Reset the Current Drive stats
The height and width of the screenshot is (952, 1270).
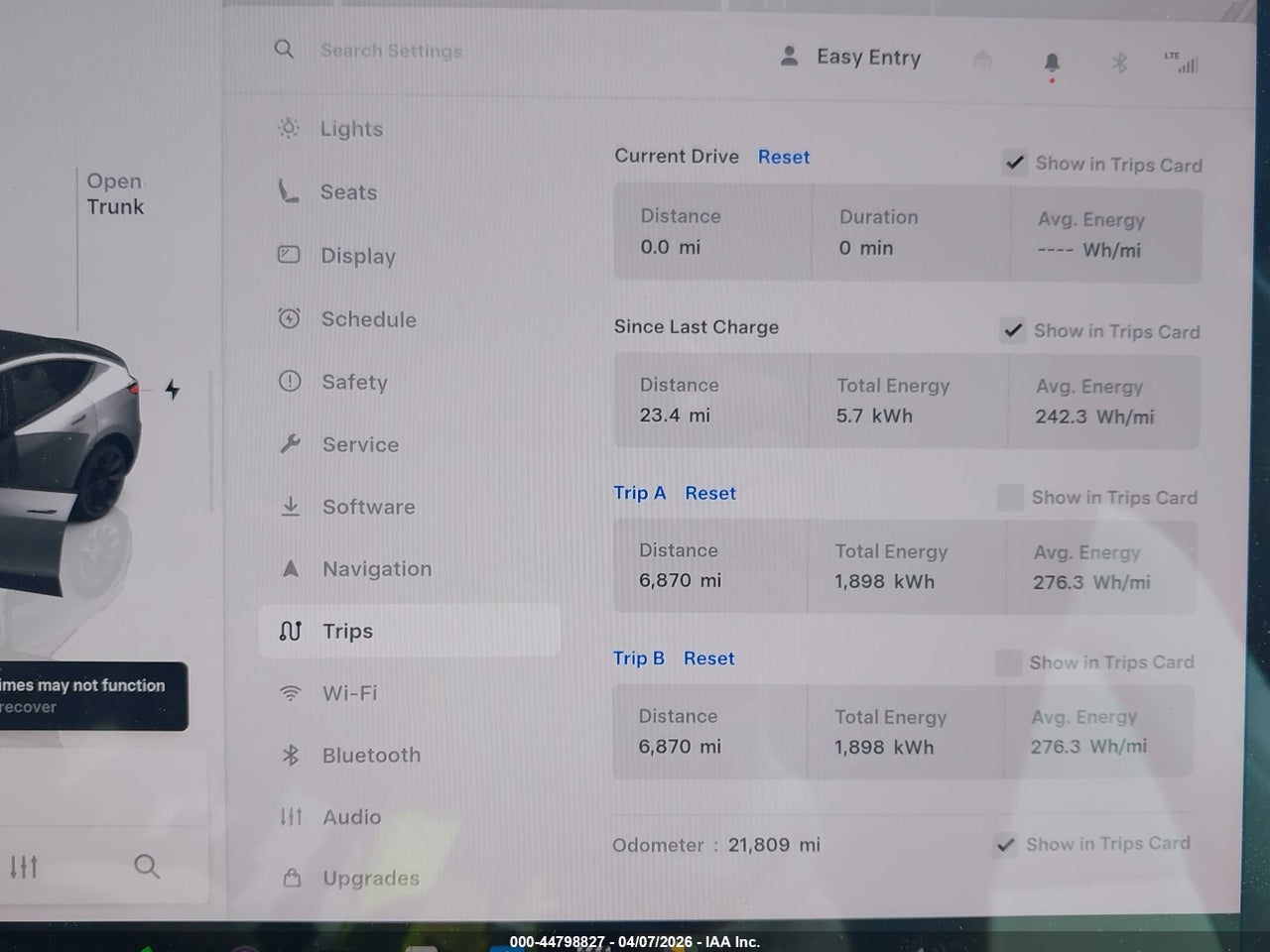pos(784,157)
